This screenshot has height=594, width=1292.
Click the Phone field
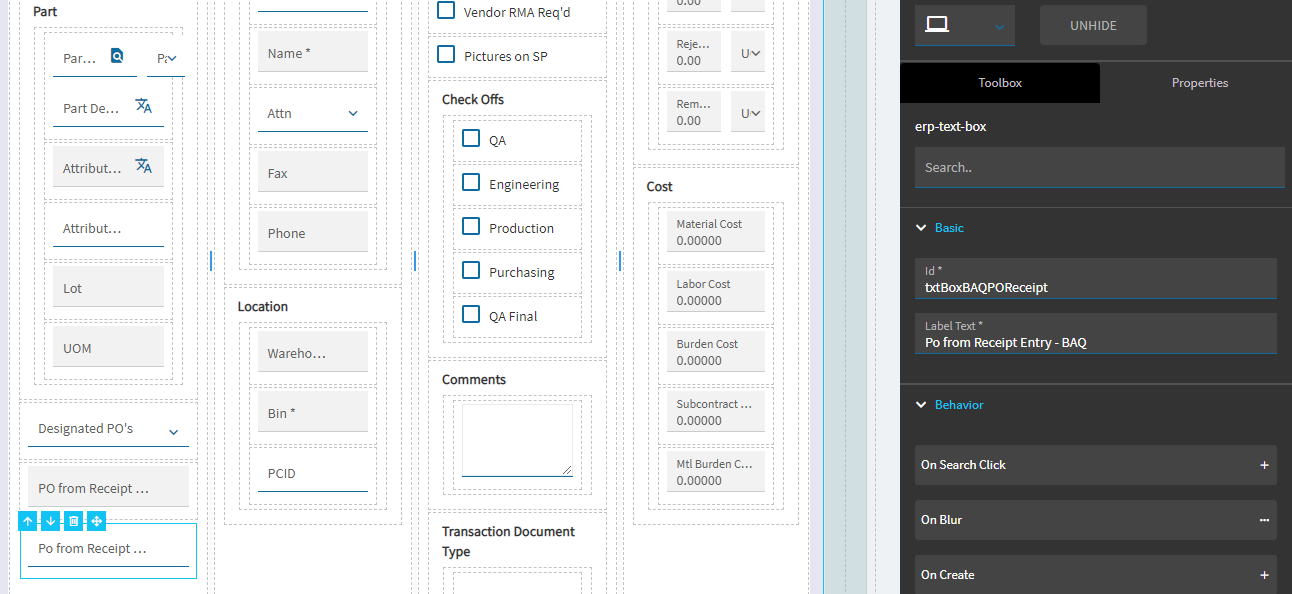coord(313,232)
